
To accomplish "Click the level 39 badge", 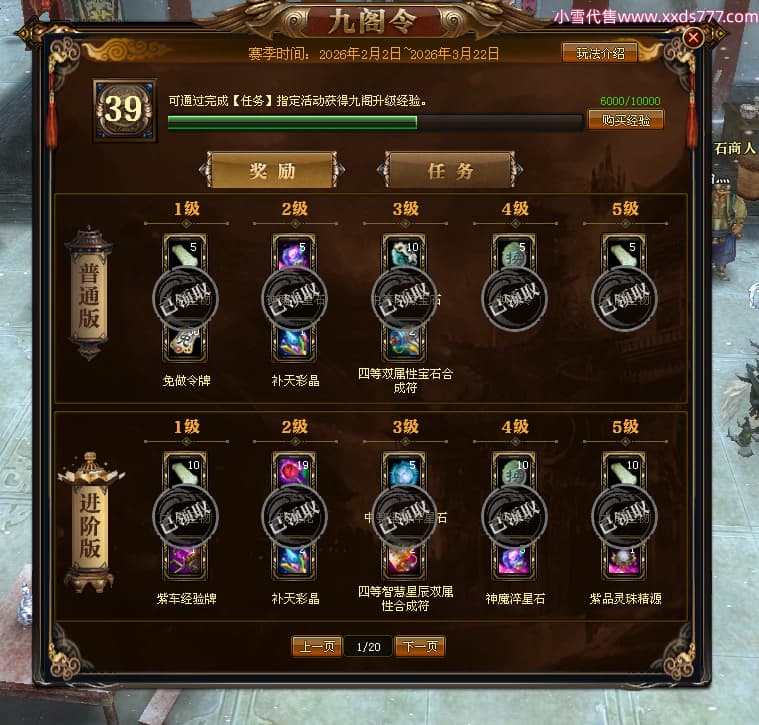I will 124,110.
